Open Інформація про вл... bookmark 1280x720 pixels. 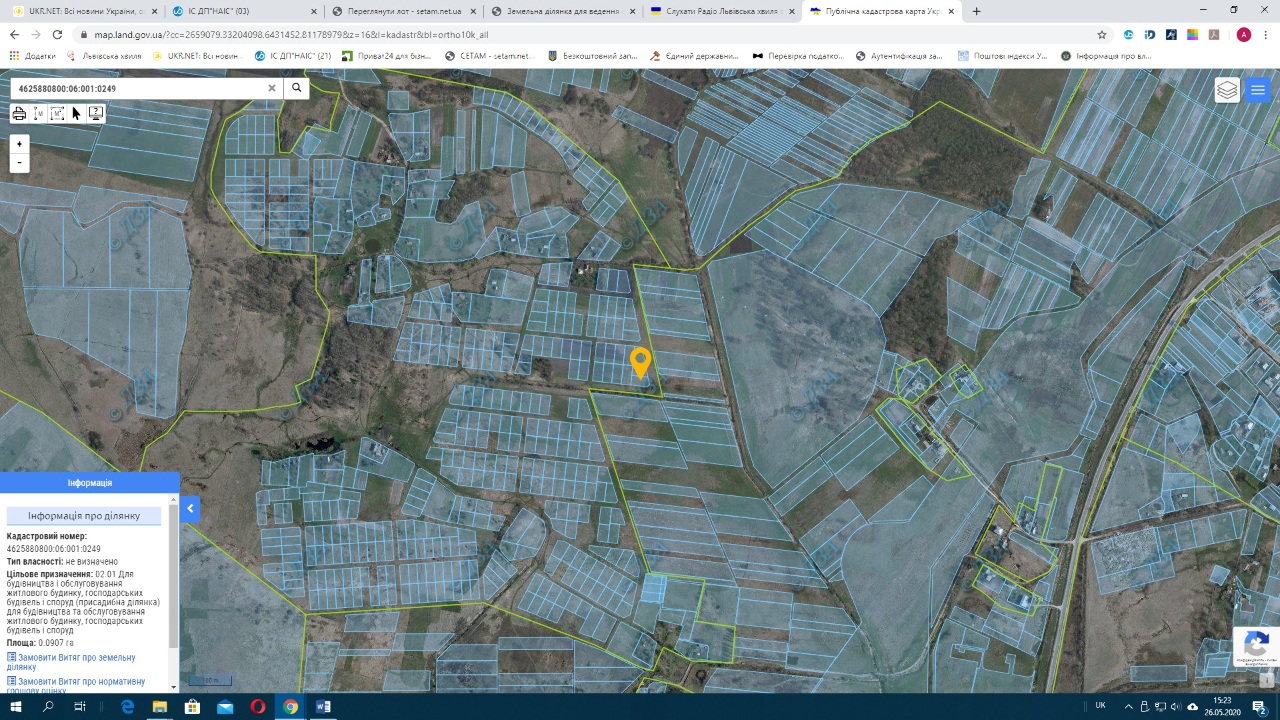1106,56
